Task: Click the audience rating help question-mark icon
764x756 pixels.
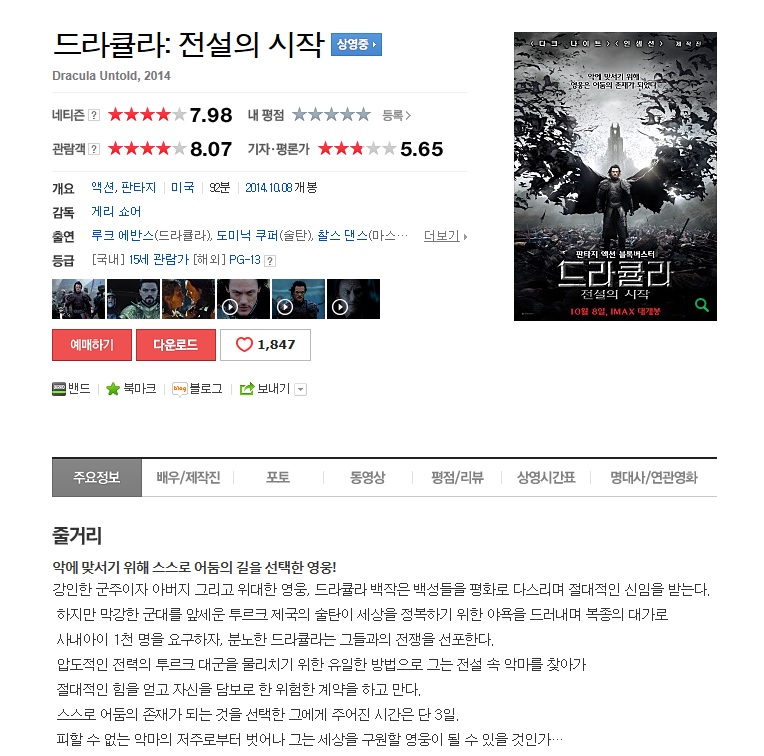Action: 94,149
